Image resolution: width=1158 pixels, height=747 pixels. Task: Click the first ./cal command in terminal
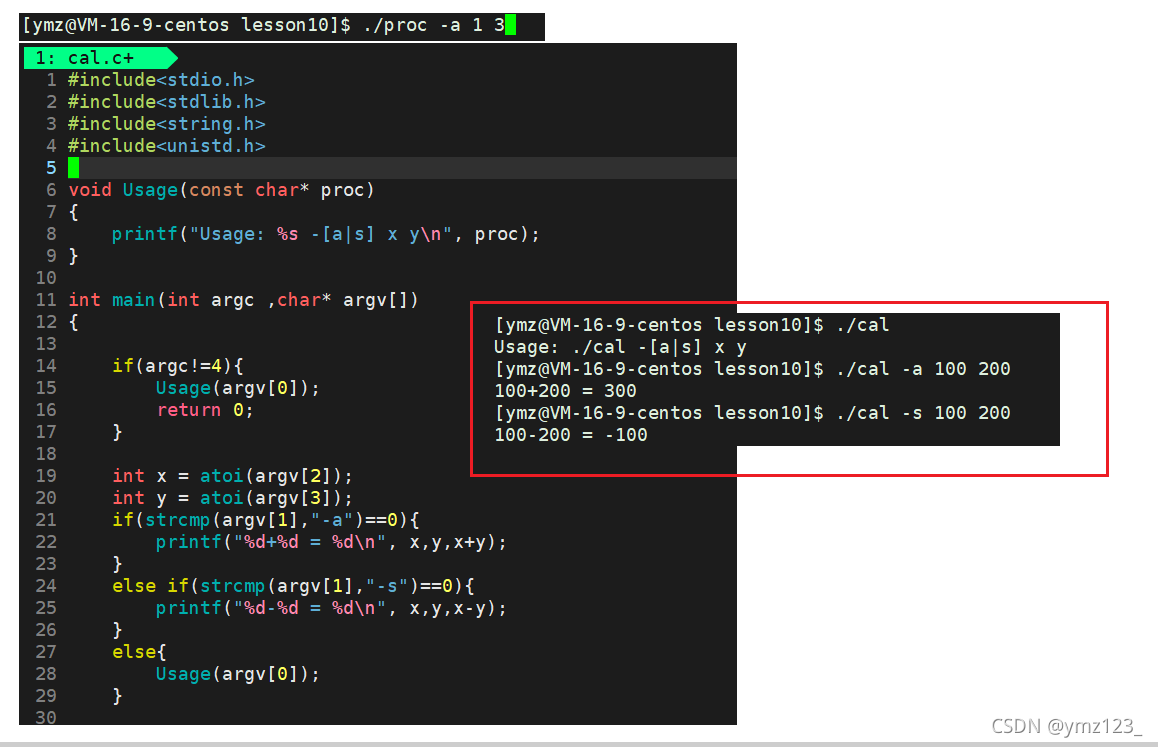(x=863, y=325)
